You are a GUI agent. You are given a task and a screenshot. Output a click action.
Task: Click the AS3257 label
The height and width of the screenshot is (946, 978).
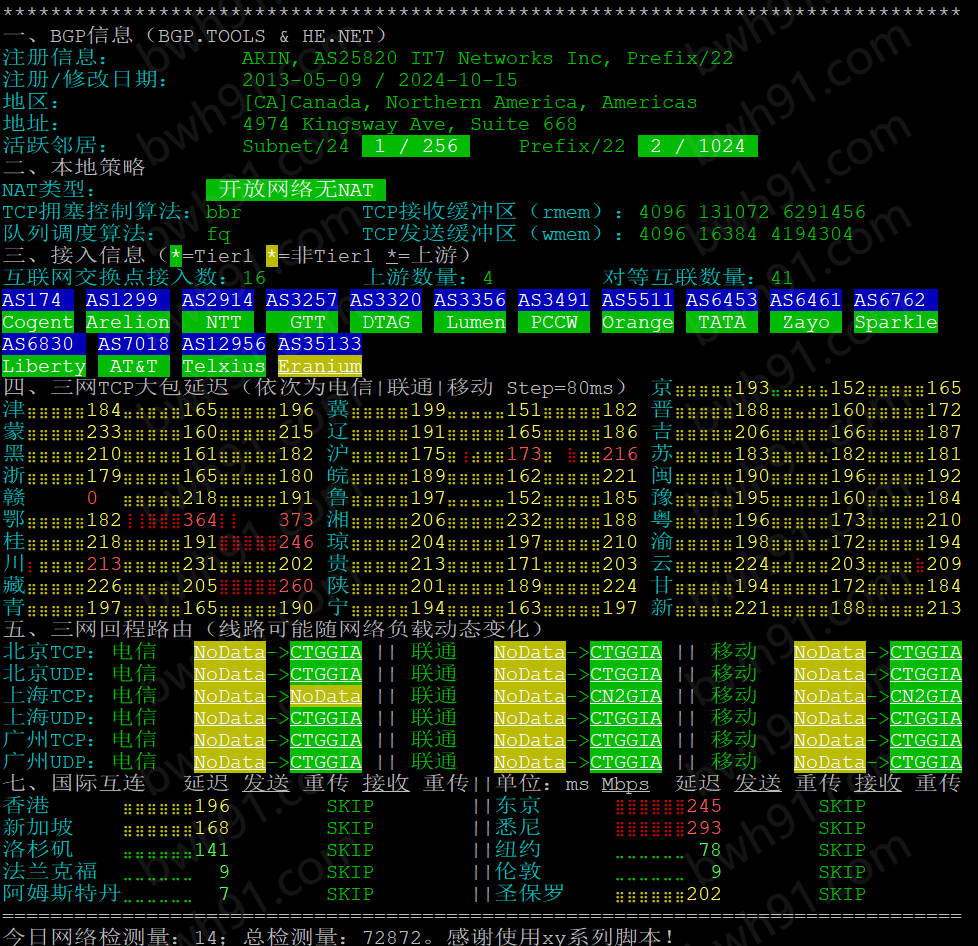coord(301,300)
